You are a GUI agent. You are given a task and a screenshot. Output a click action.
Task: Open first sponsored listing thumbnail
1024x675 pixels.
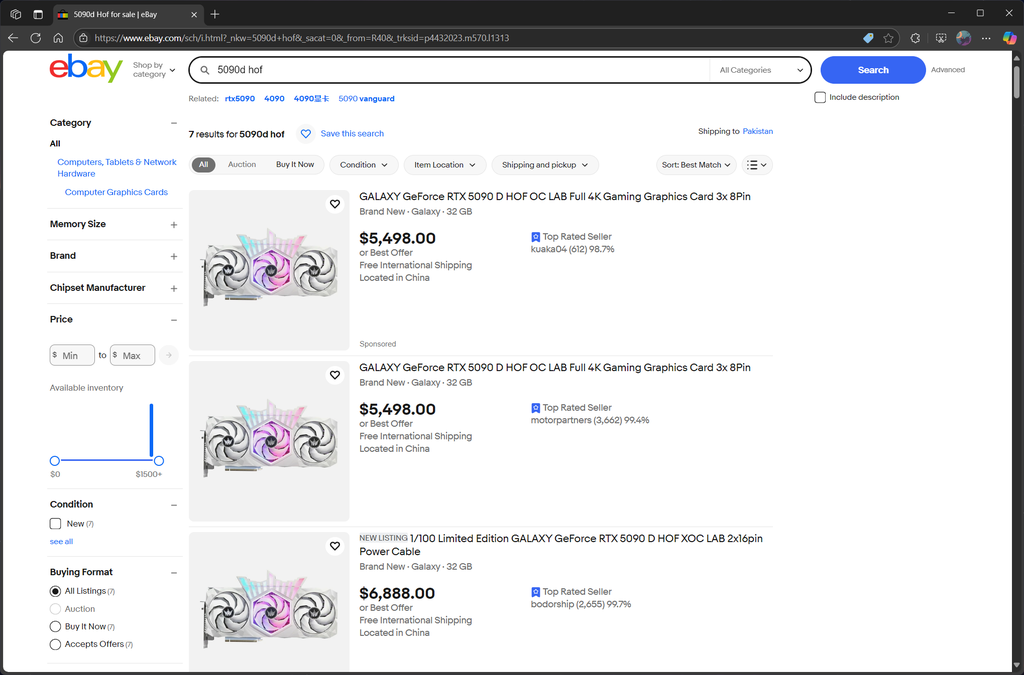click(269, 270)
